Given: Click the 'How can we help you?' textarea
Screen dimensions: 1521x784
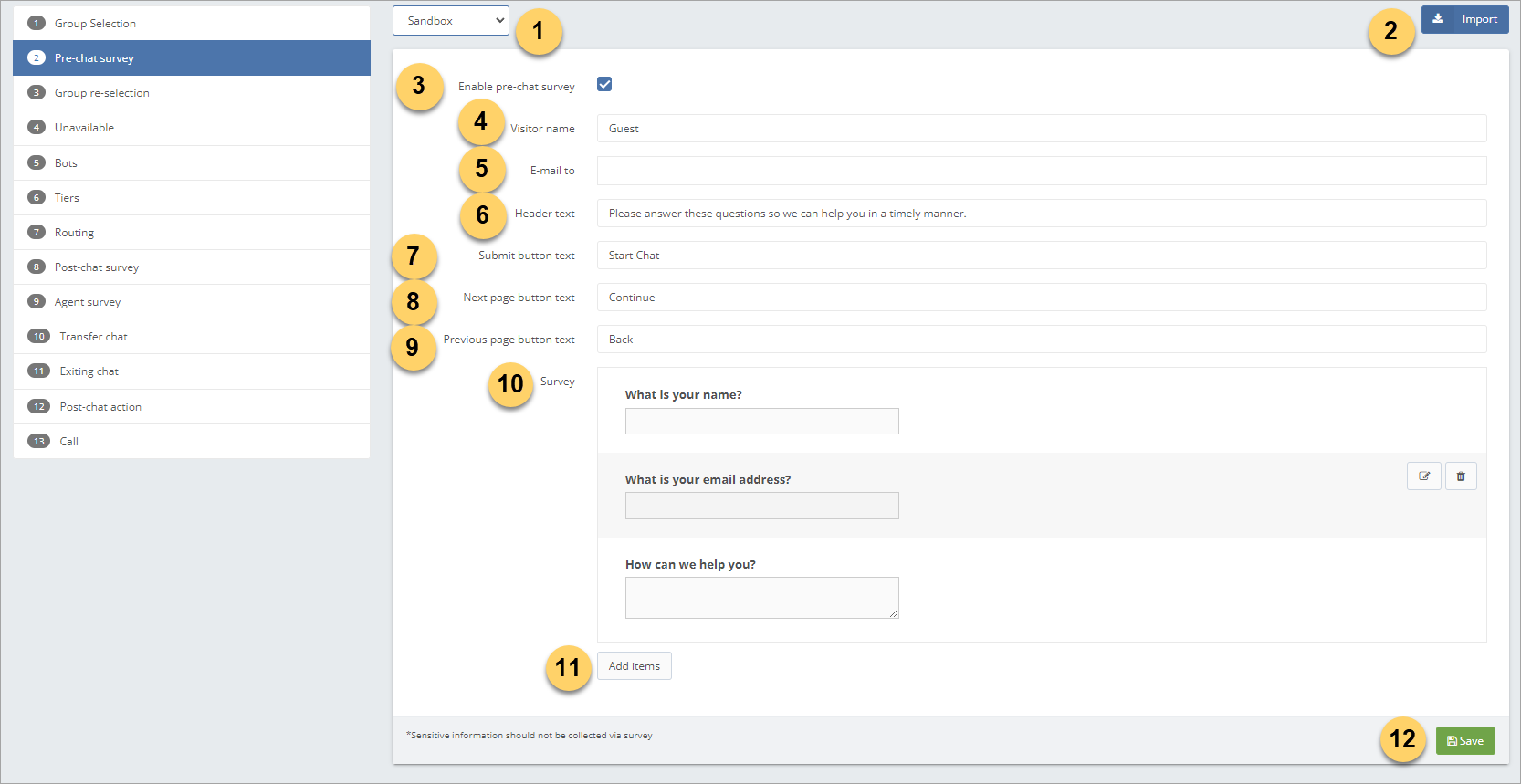Looking at the screenshot, I should [761, 598].
